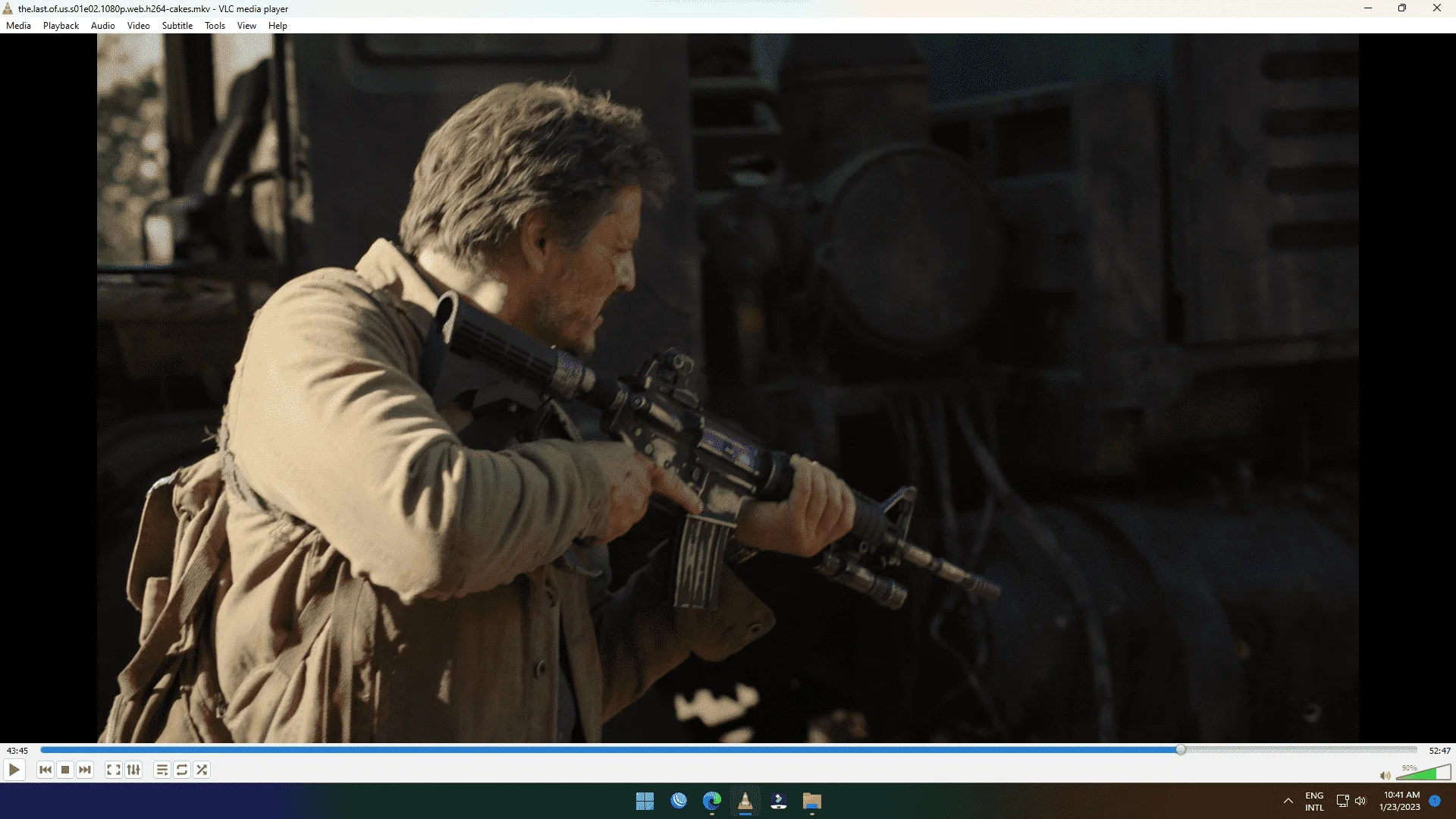The width and height of the screenshot is (1456, 819).
Task: Open the Subtitle menu
Action: 177,26
